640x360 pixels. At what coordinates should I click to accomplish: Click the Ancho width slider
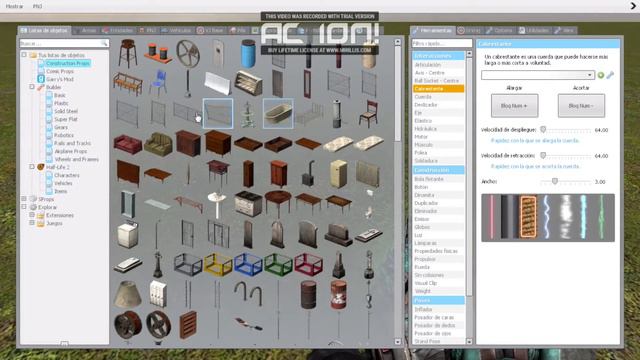[x=566, y=181]
